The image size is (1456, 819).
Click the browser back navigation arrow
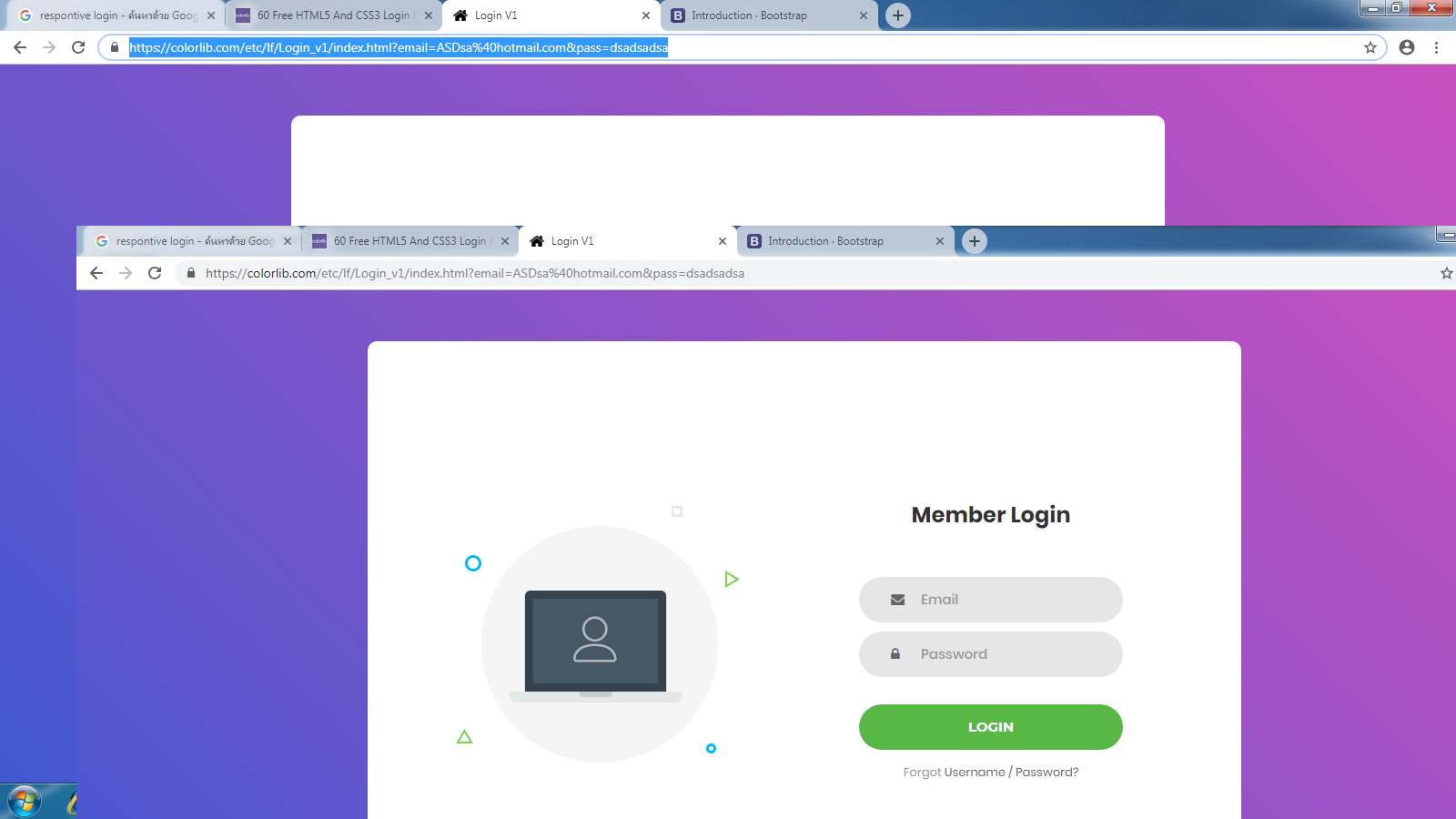[96, 273]
